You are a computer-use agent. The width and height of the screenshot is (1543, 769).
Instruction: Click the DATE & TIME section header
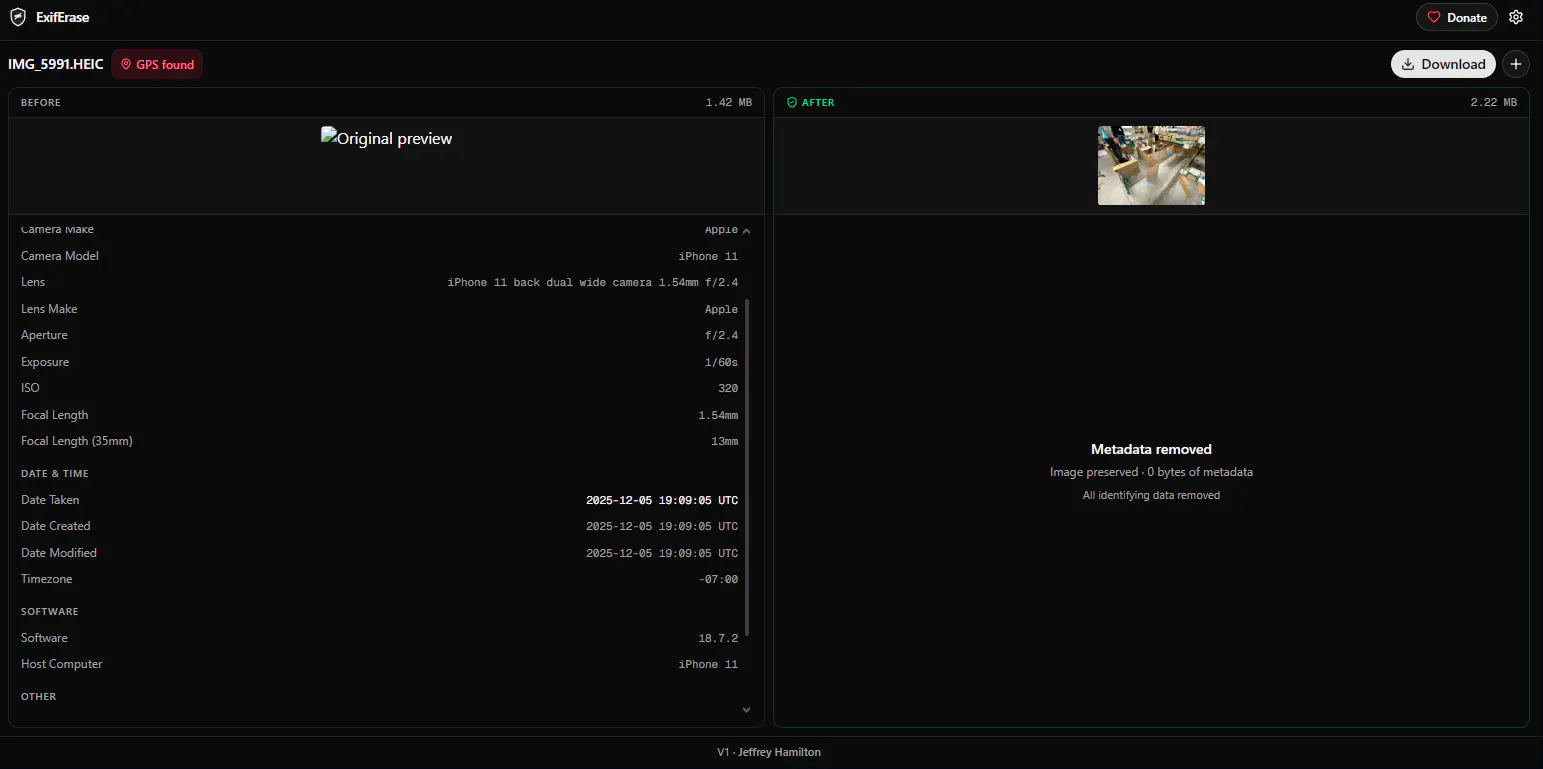coord(55,473)
